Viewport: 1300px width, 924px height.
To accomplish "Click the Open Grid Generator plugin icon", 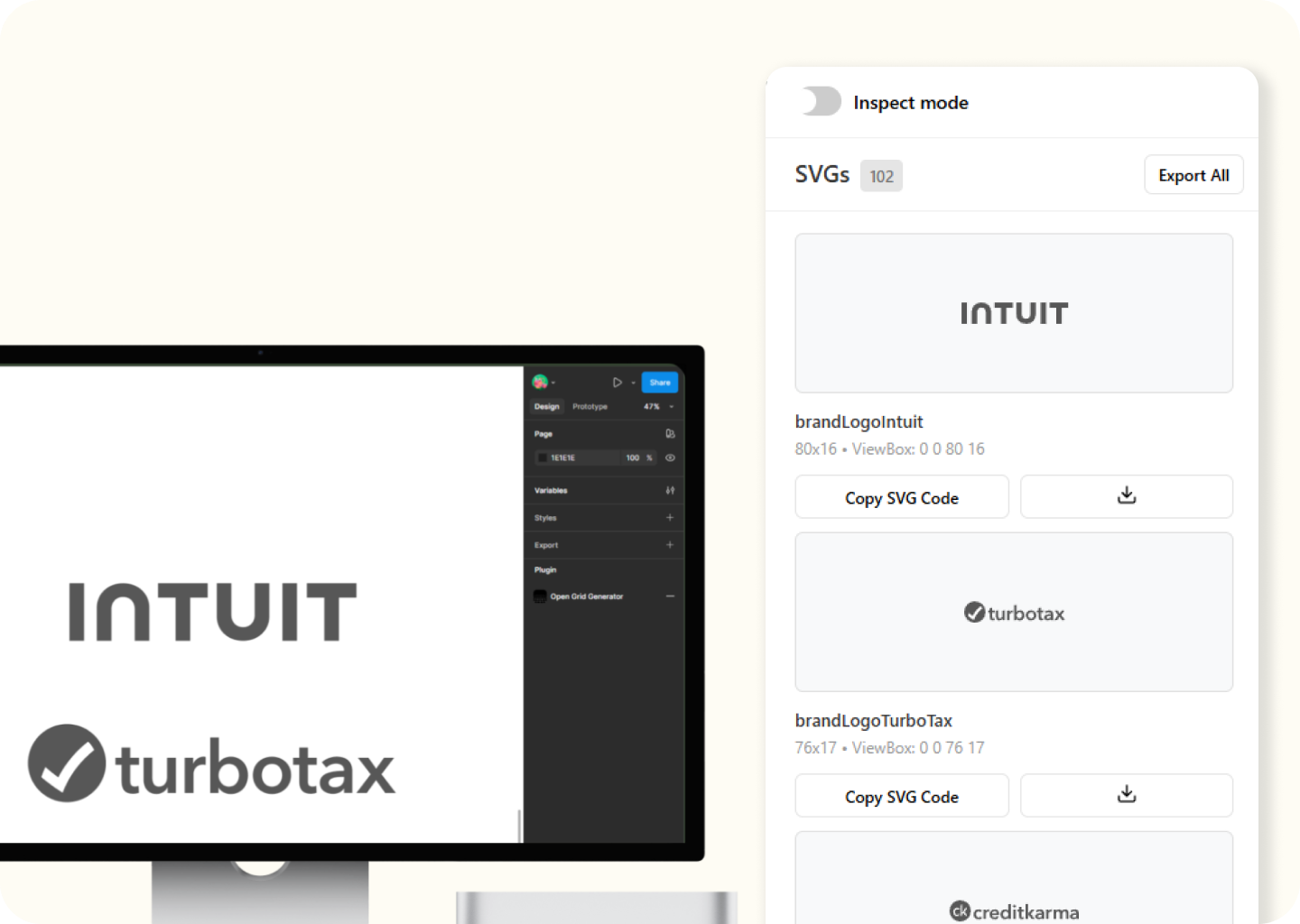I will tap(540, 596).
